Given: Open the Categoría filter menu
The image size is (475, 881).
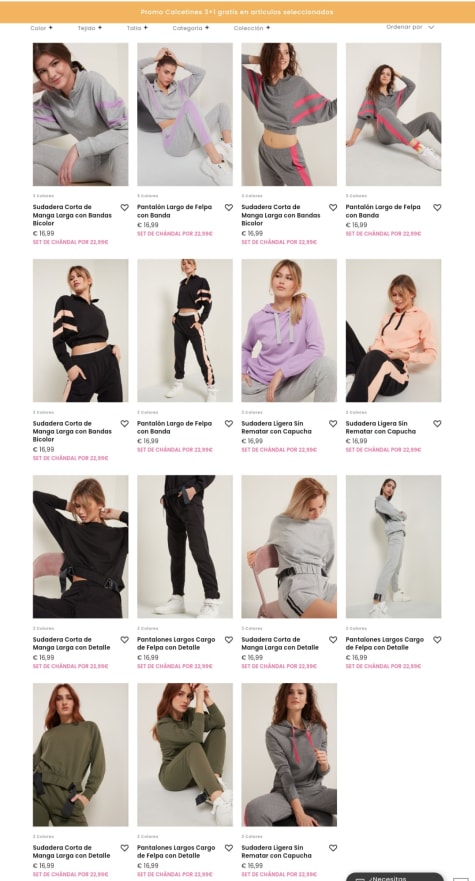Looking at the screenshot, I should pyautogui.click(x=191, y=28).
